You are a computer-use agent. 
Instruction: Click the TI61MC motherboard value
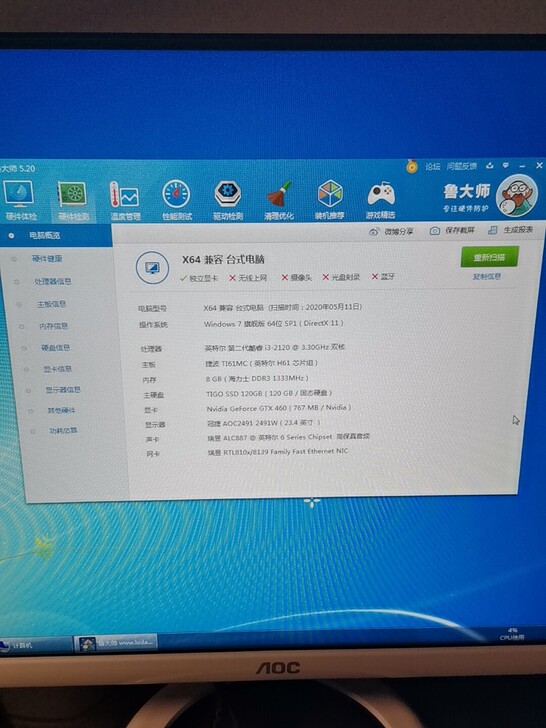point(262,363)
